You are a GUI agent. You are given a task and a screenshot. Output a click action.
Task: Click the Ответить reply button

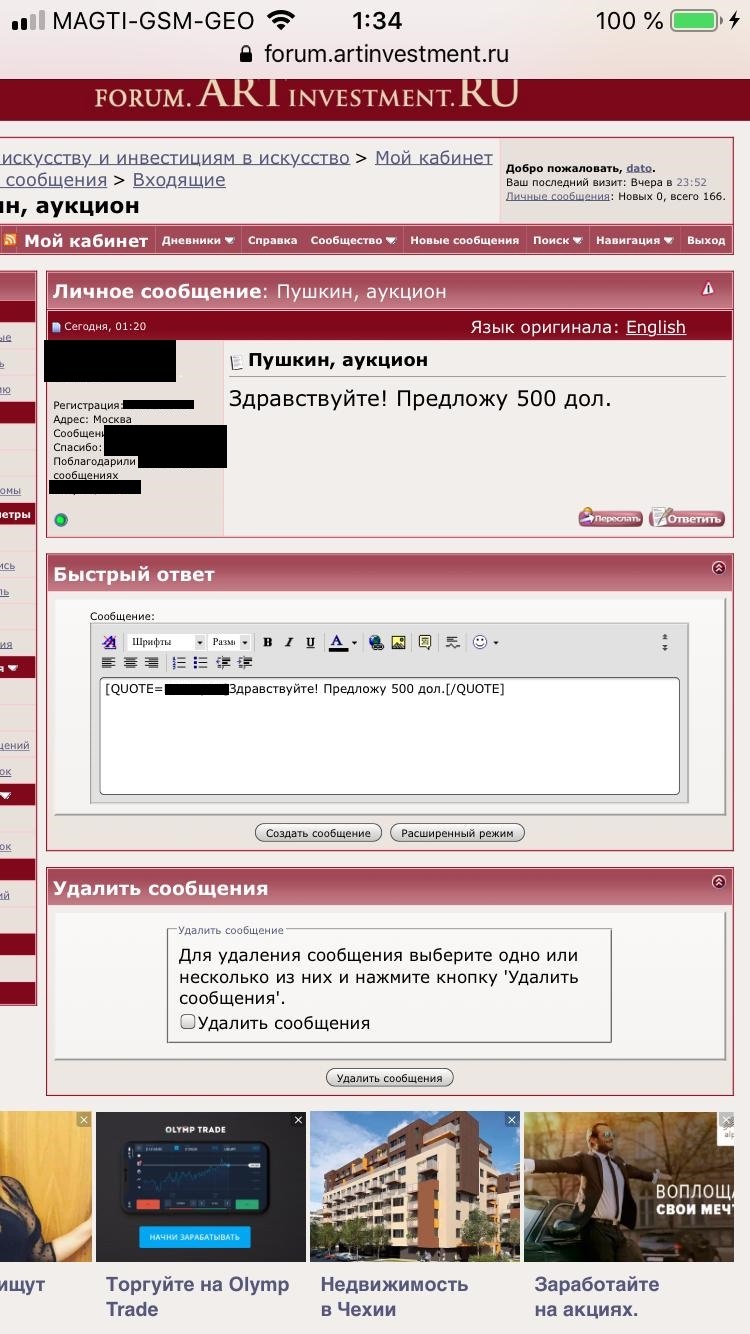(x=687, y=518)
